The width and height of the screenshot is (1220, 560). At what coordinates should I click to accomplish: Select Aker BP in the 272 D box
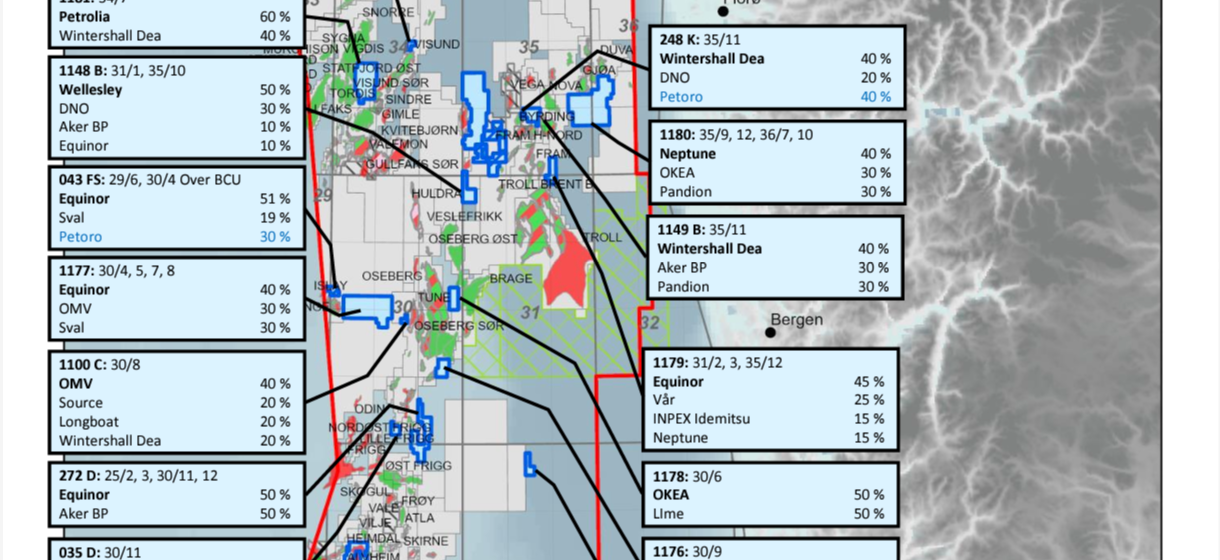(83, 514)
